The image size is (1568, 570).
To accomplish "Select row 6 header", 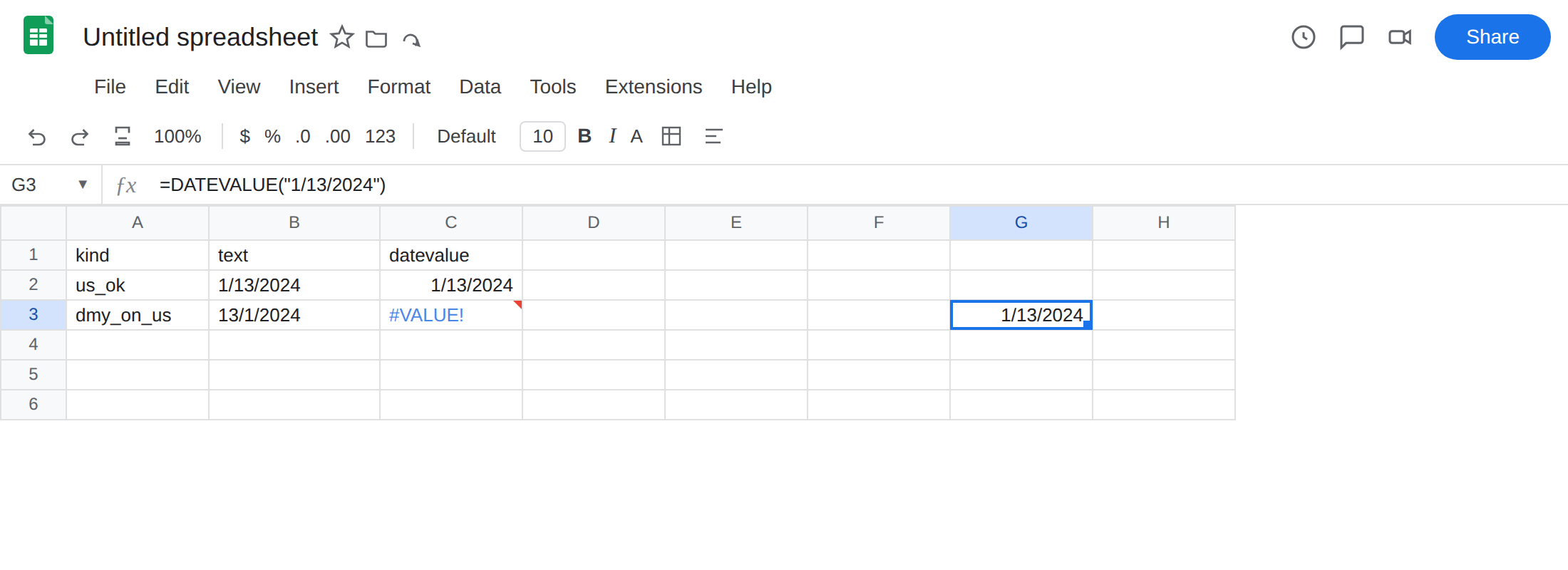I will coord(33,405).
